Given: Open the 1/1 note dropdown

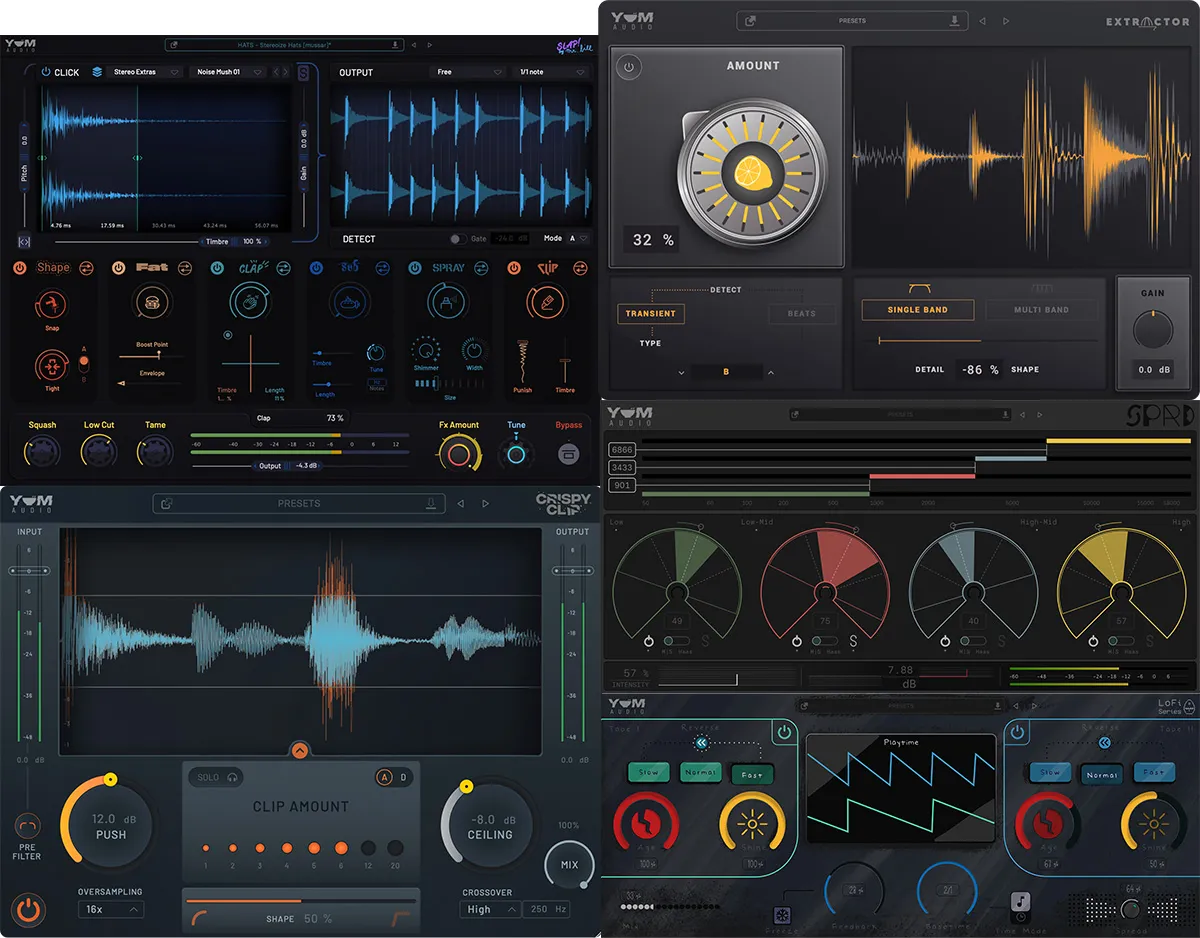Looking at the screenshot, I should tap(552, 72).
